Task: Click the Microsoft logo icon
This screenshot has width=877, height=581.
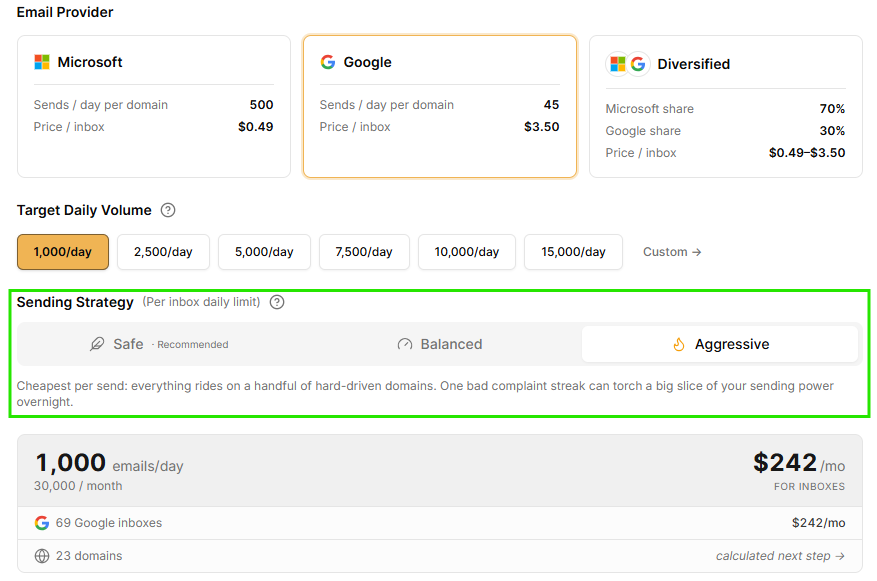Action: coord(42,62)
